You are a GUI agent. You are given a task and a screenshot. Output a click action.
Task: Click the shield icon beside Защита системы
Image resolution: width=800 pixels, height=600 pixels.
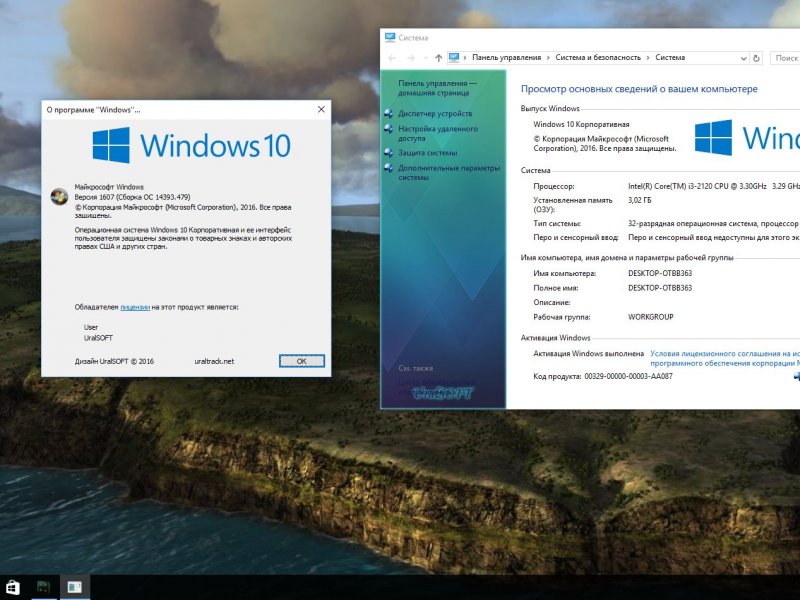389,153
